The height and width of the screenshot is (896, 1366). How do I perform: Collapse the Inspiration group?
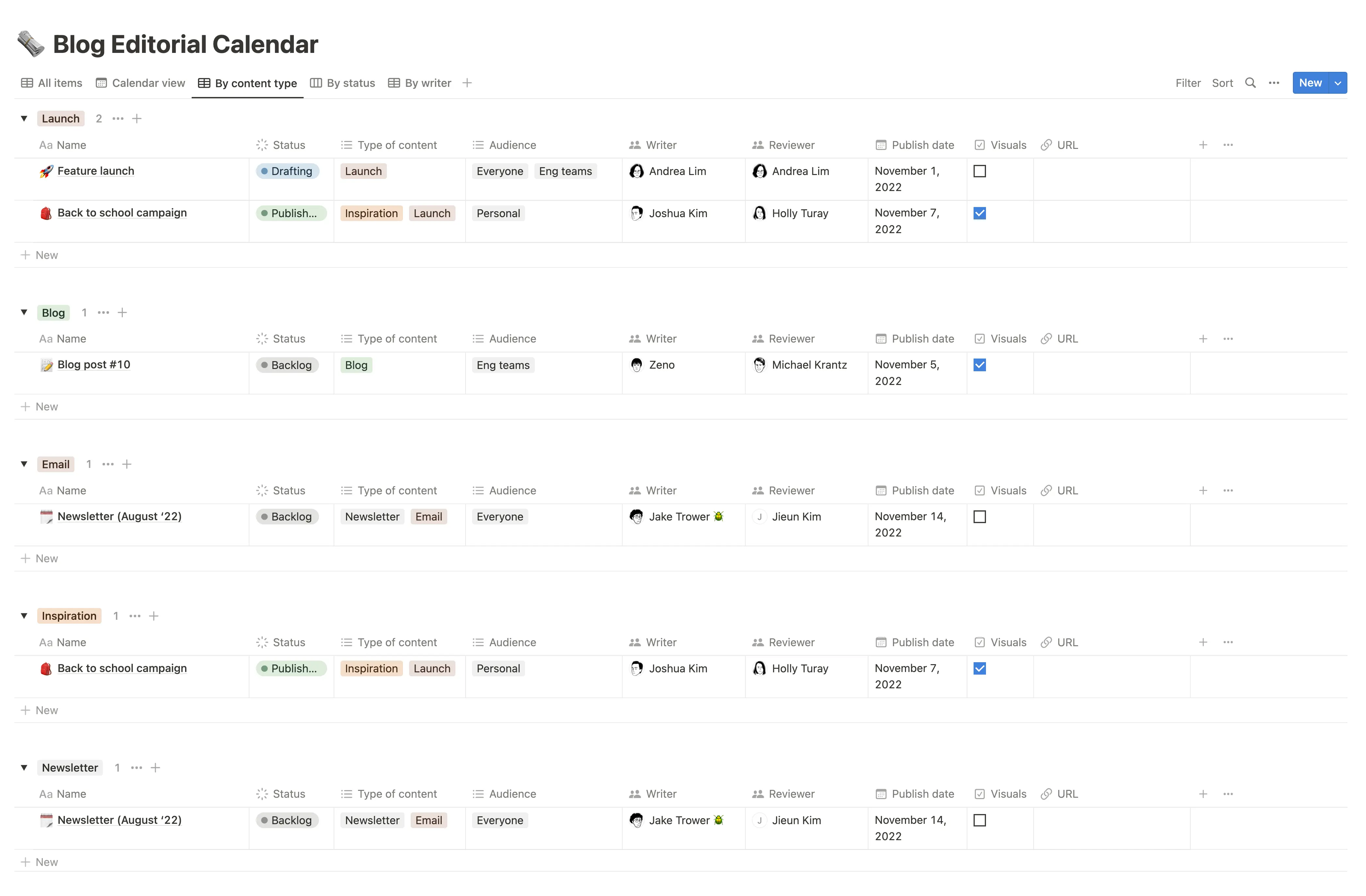coord(24,615)
